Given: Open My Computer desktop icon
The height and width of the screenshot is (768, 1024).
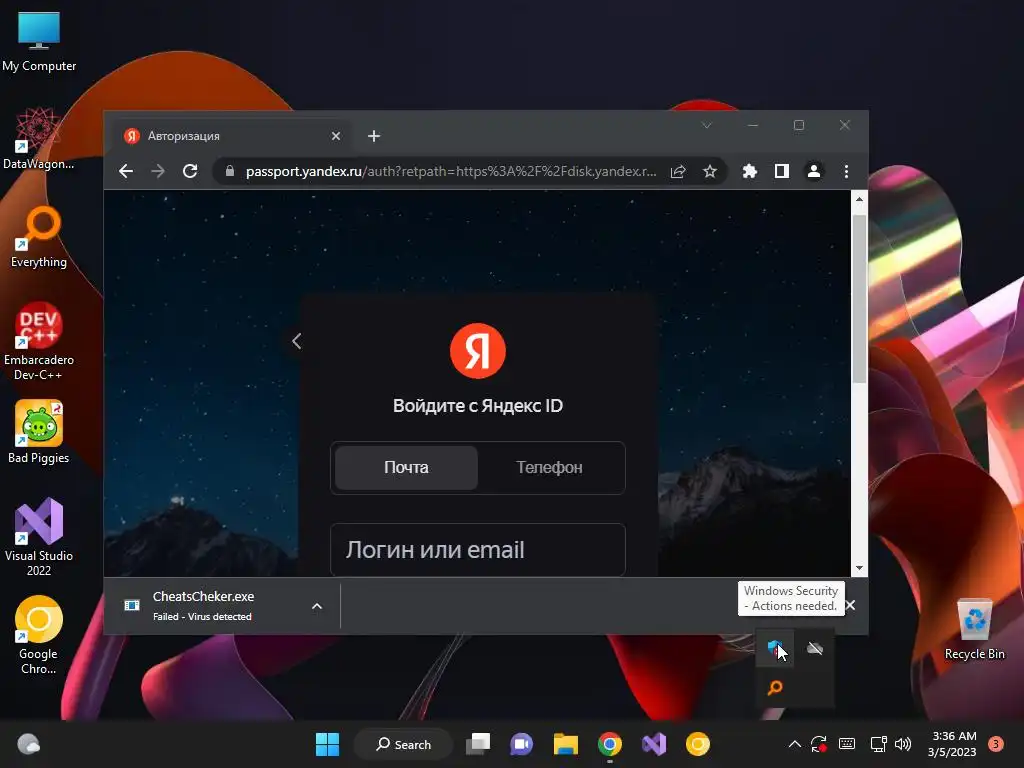Looking at the screenshot, I should coord(39,41).
